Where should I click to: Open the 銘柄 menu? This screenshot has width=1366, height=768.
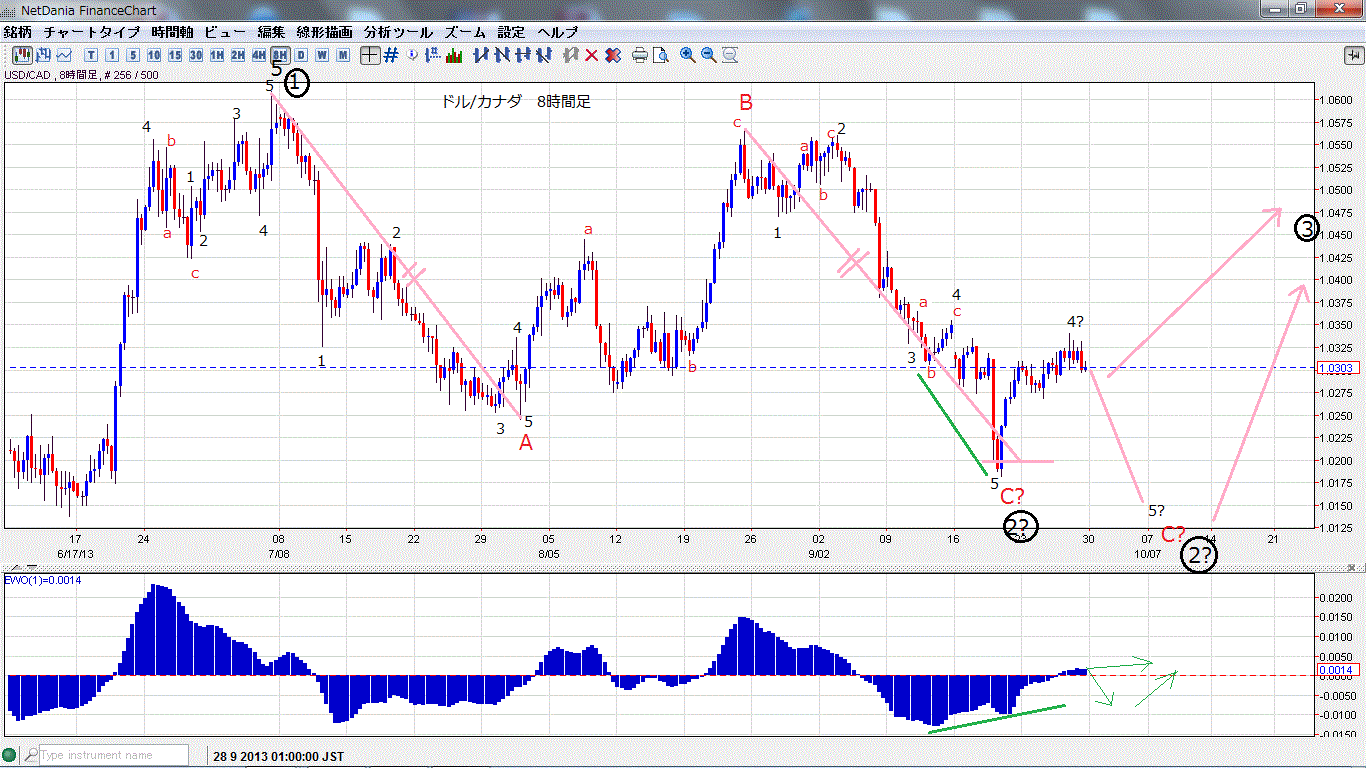pyautogui.click(x=17, y=32)
